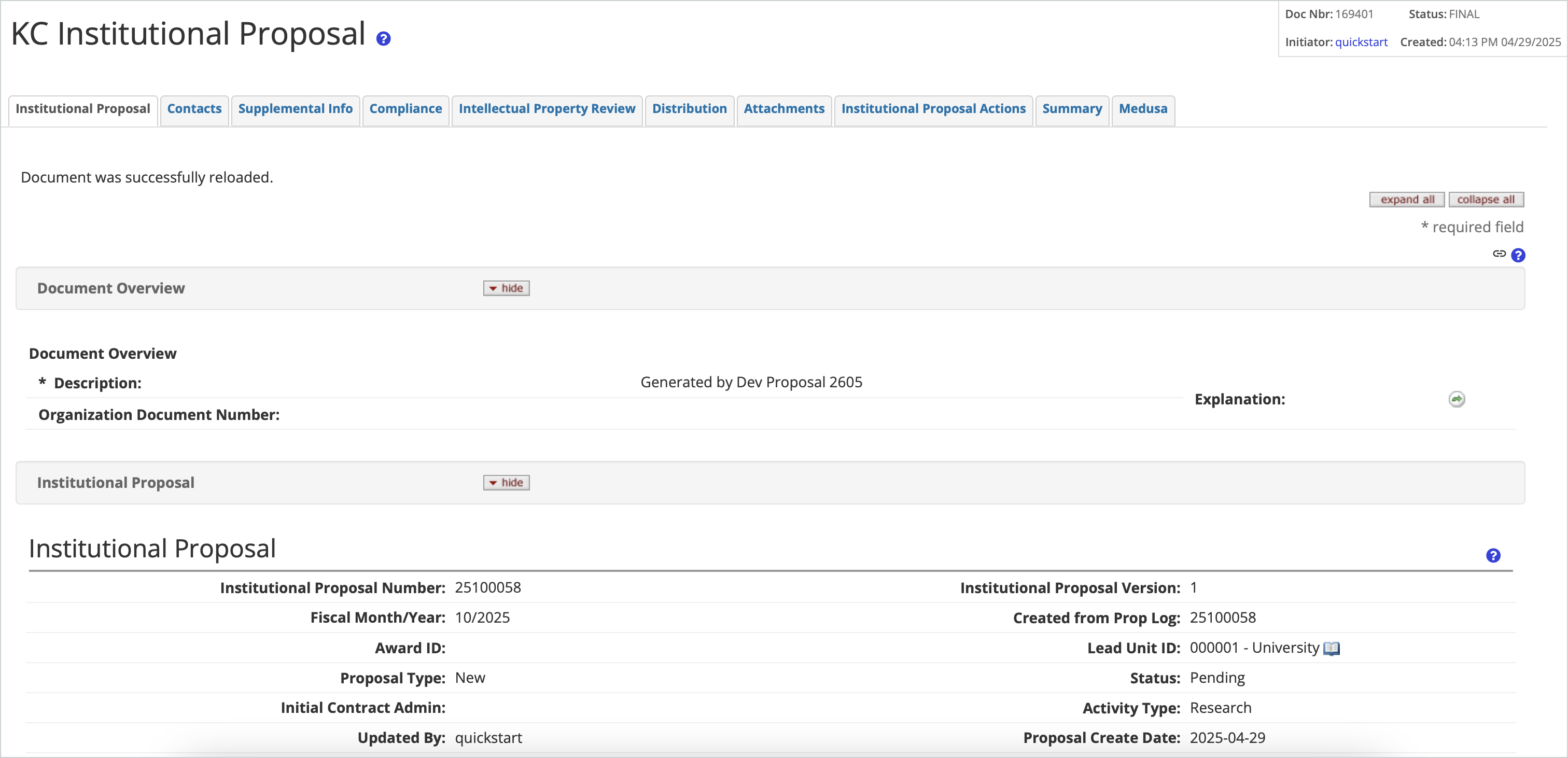Screen dimensions: 1568x758
Task: Open the Supplemental Info tab
Action: click(295, 109)
